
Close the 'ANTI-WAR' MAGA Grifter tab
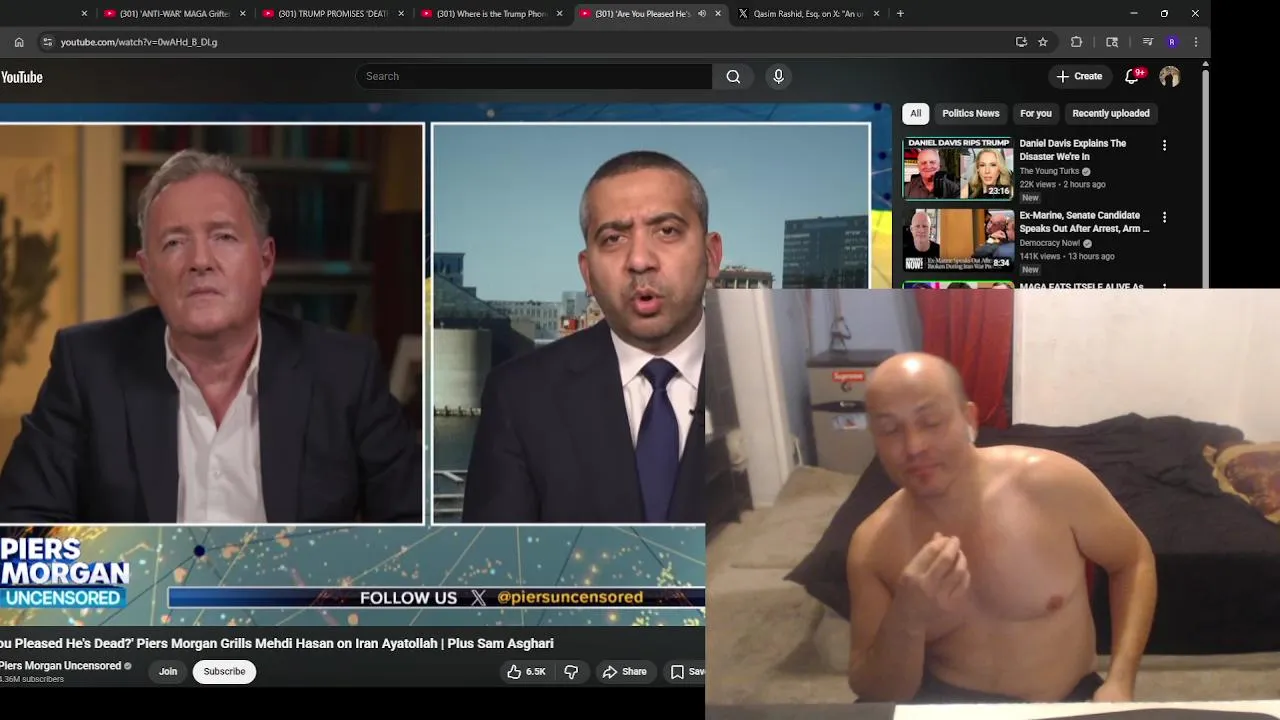pos(242,14)
